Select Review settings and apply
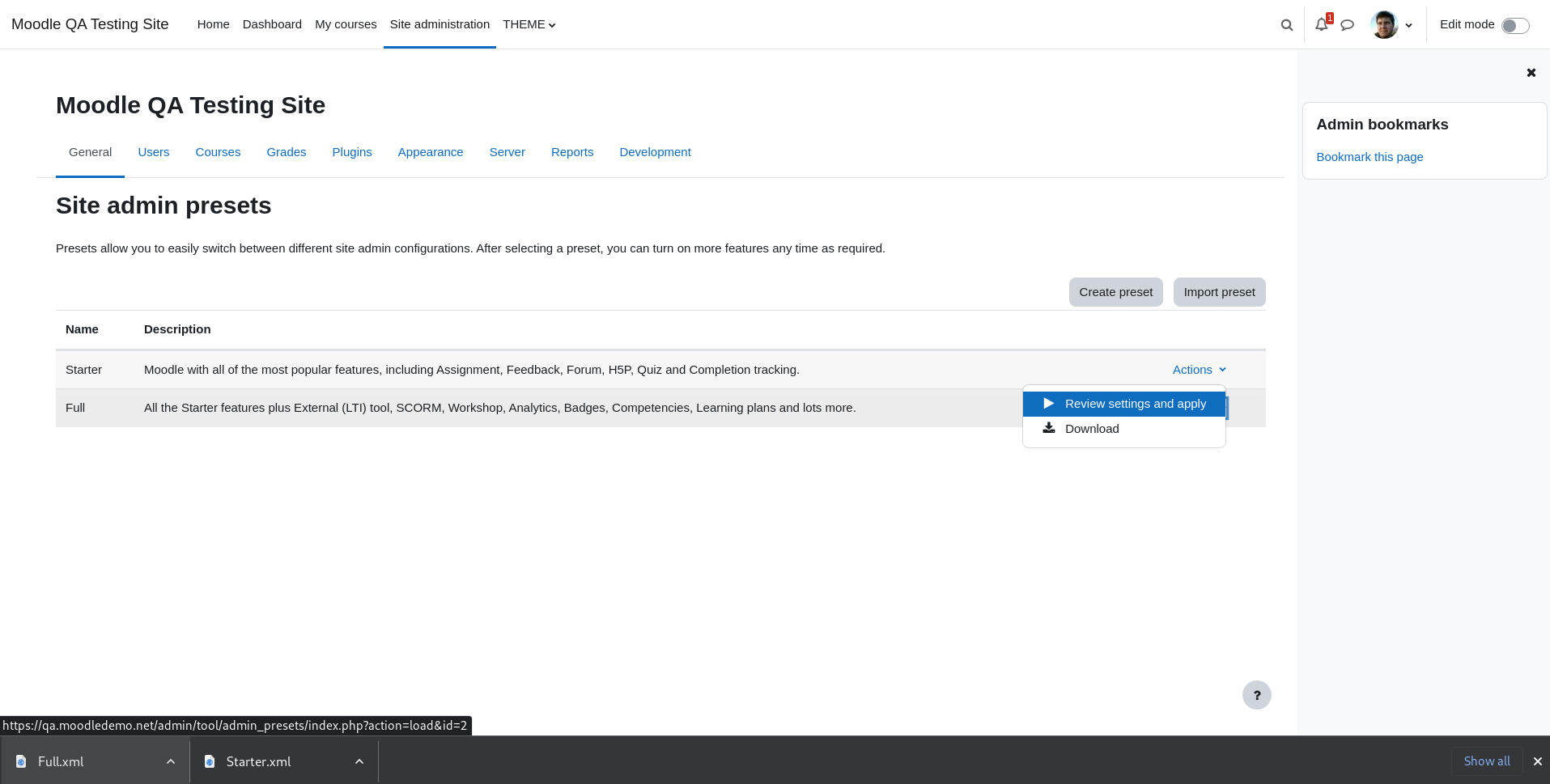1550x784 pixels. [1124, 404]
